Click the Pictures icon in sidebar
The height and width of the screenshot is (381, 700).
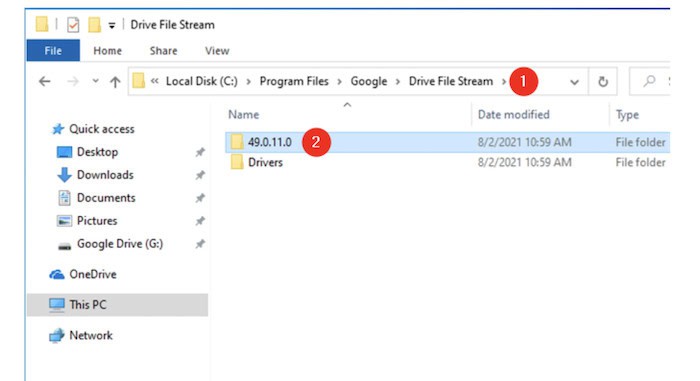[x=64, y=221]
